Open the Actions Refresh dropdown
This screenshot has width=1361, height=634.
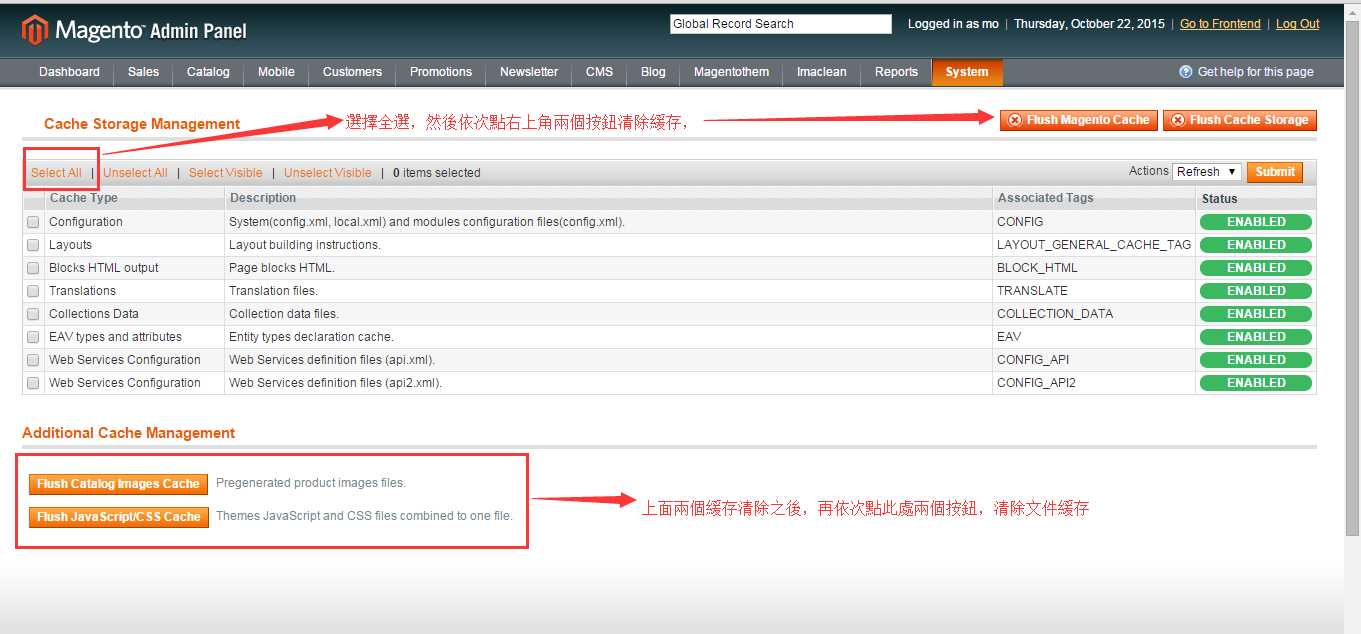point(1207,172)
